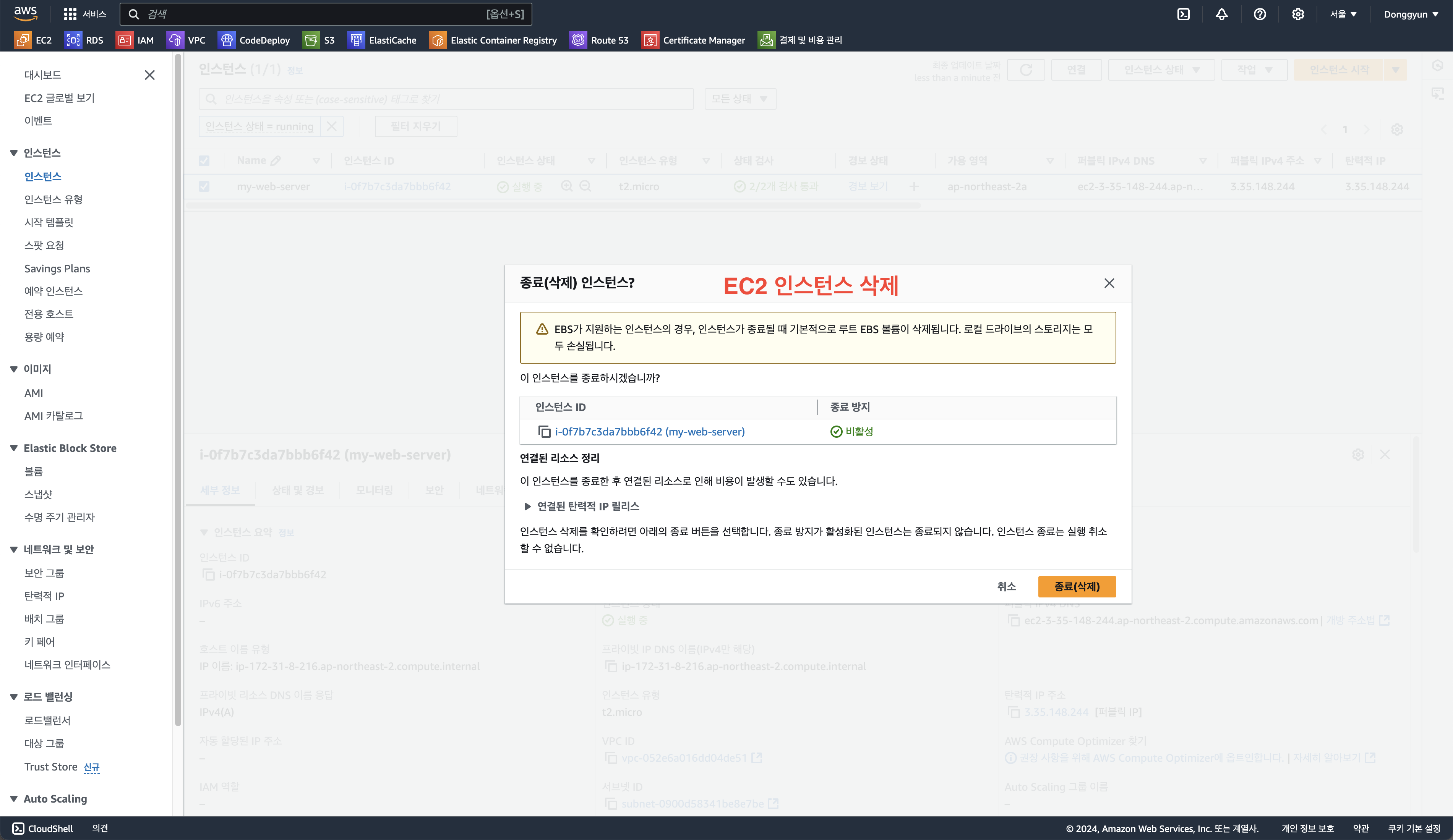Open the Seoul region dropdown
This screenshot has height=840, width=1453.
1343,15
